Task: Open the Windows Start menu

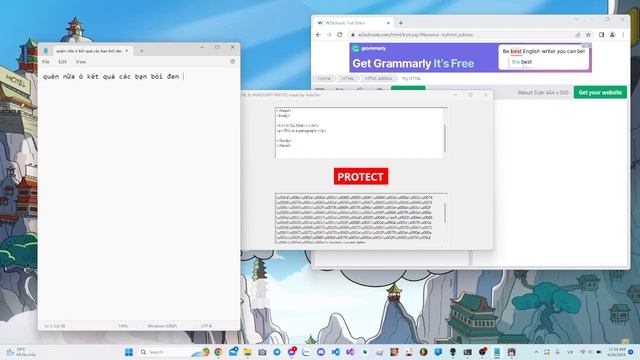Action: click(129, 352)
